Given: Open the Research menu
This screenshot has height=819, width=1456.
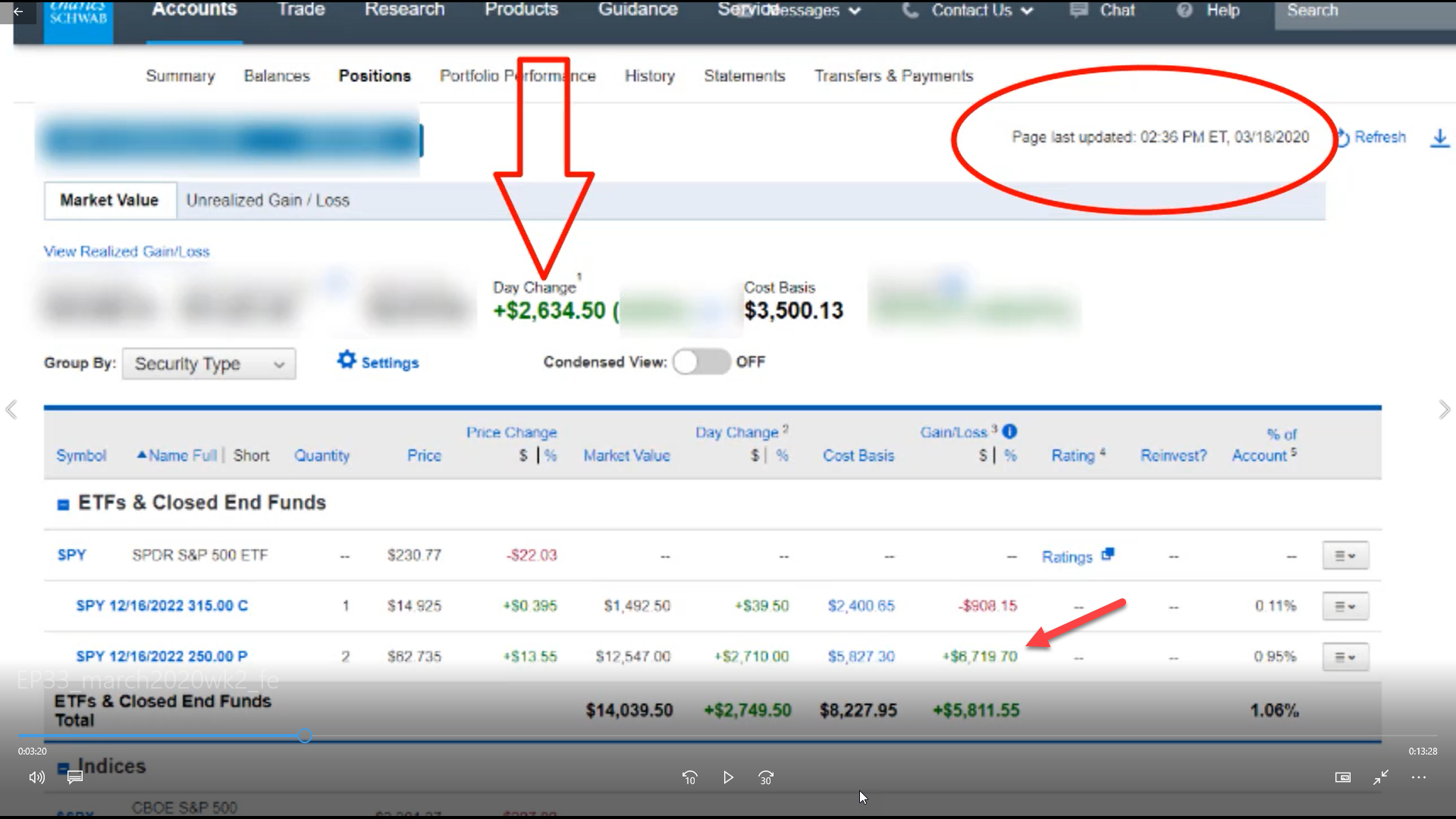Looking at the screenshot, I should [x=405, y=10].
